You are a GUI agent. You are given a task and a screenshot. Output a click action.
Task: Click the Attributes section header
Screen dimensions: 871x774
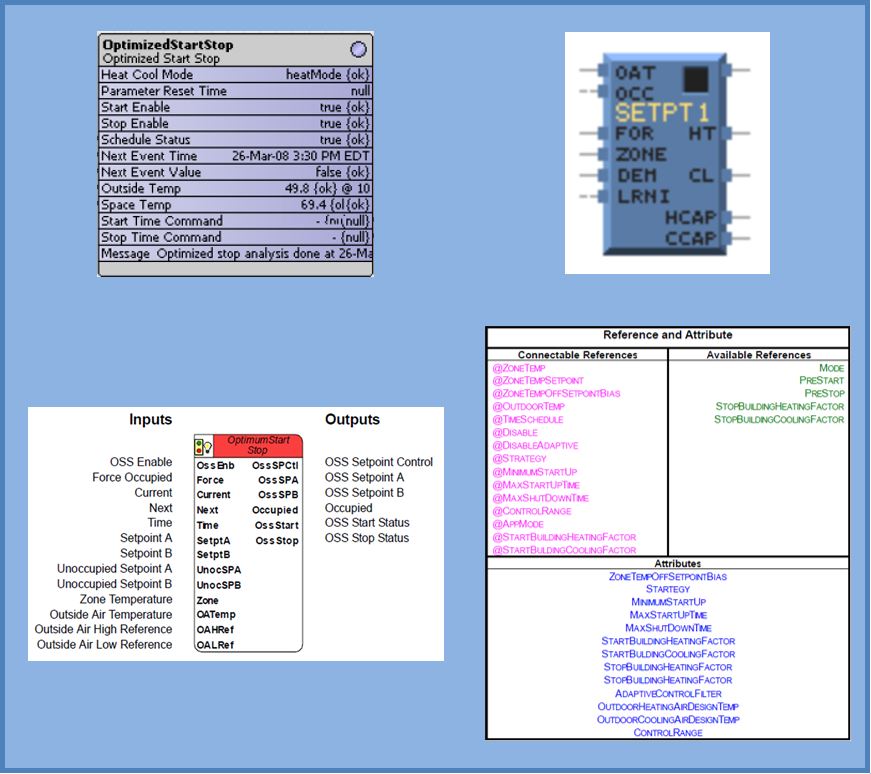pos(668,564)
